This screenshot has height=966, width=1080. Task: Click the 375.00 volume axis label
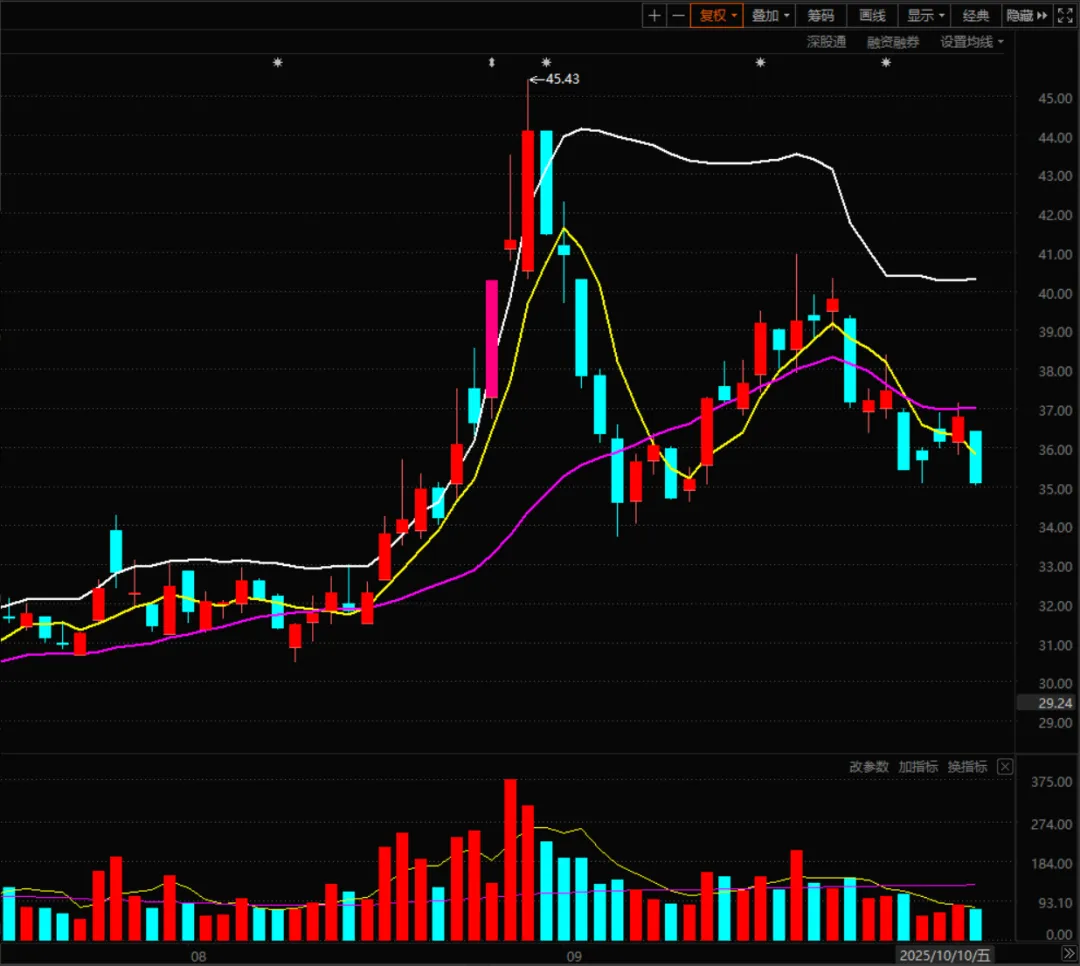pos(1051,782)
